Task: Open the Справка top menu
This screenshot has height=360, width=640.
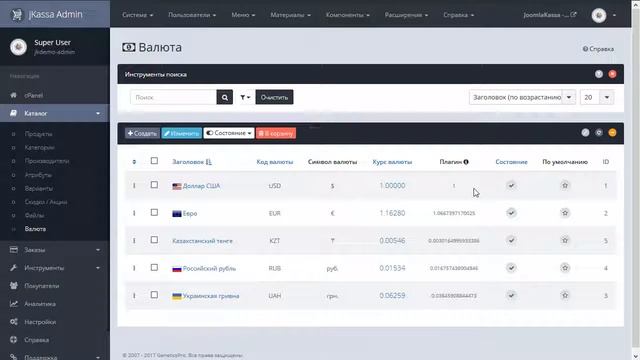Action: (458, 15)
